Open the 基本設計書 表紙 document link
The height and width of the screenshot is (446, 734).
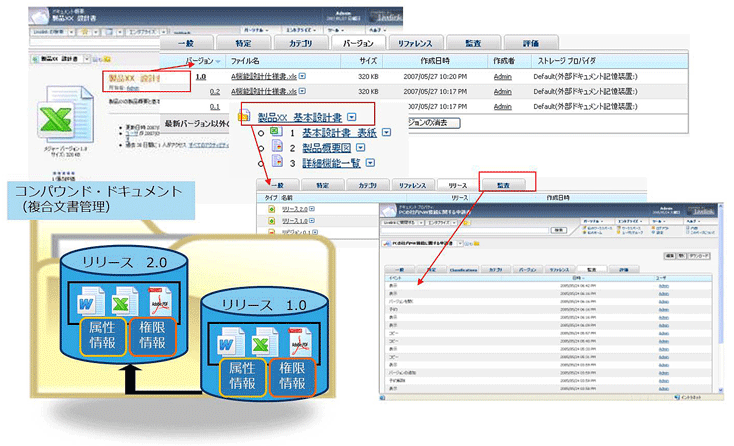pos(317,132)
